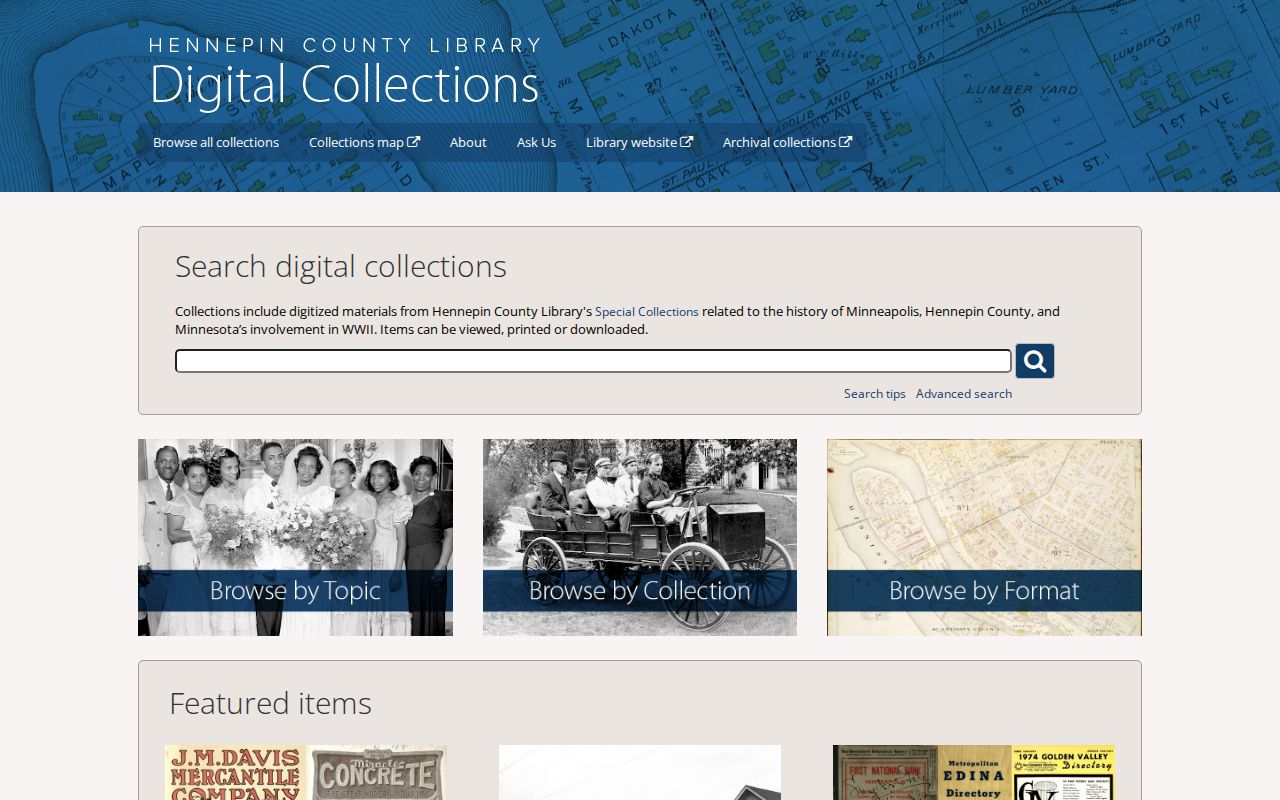Screen dimensions: 1280x800
Task: Open the J.M. Davis Mercantile featured item
Action: tap(306, 772)
